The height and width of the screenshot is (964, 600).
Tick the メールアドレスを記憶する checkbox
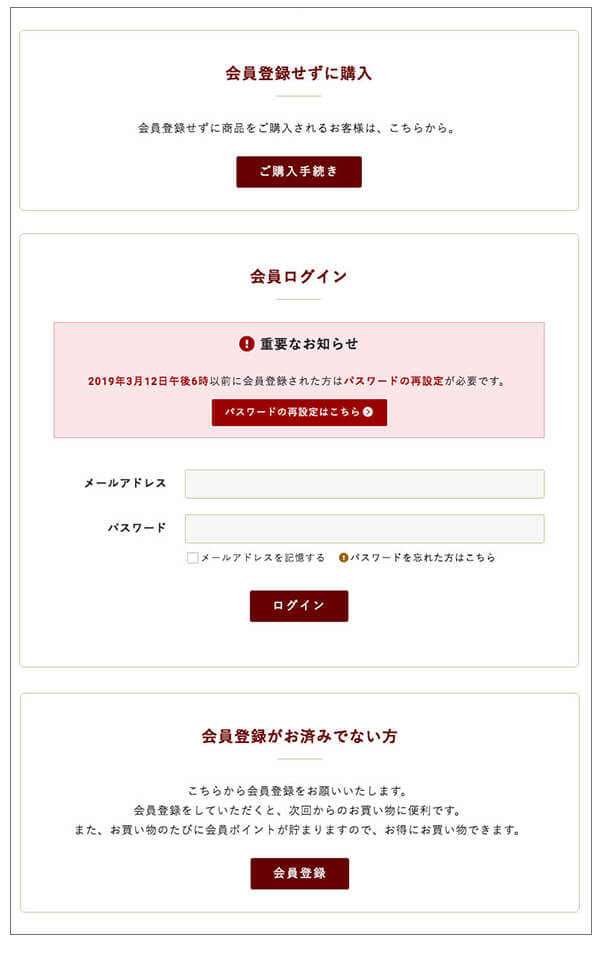pos(192,558)
